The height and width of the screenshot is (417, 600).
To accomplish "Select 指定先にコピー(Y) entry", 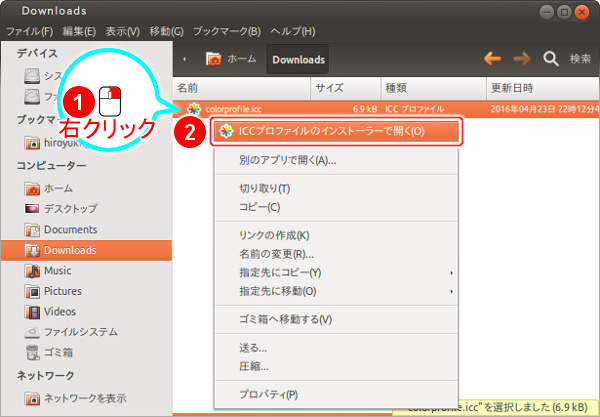I will pos(336,273).
